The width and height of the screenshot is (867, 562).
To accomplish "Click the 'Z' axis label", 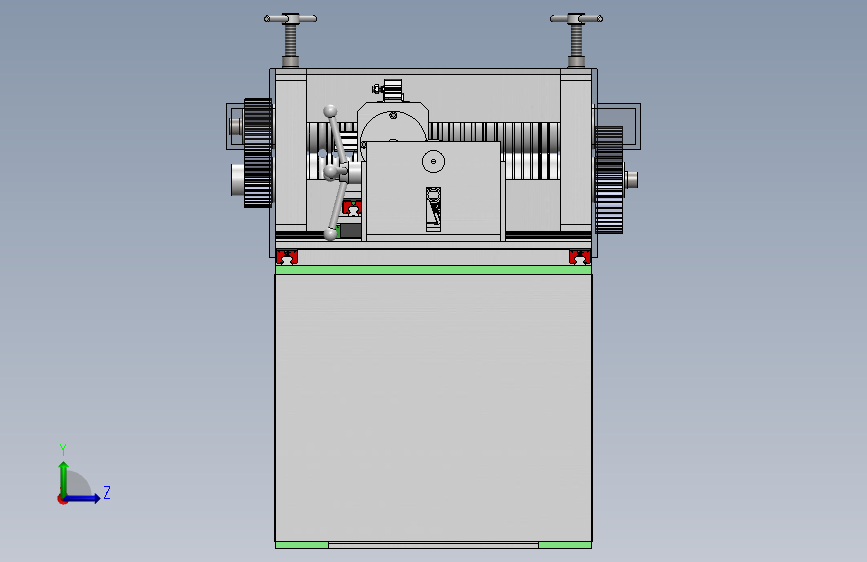I will [x=107, y=492].
